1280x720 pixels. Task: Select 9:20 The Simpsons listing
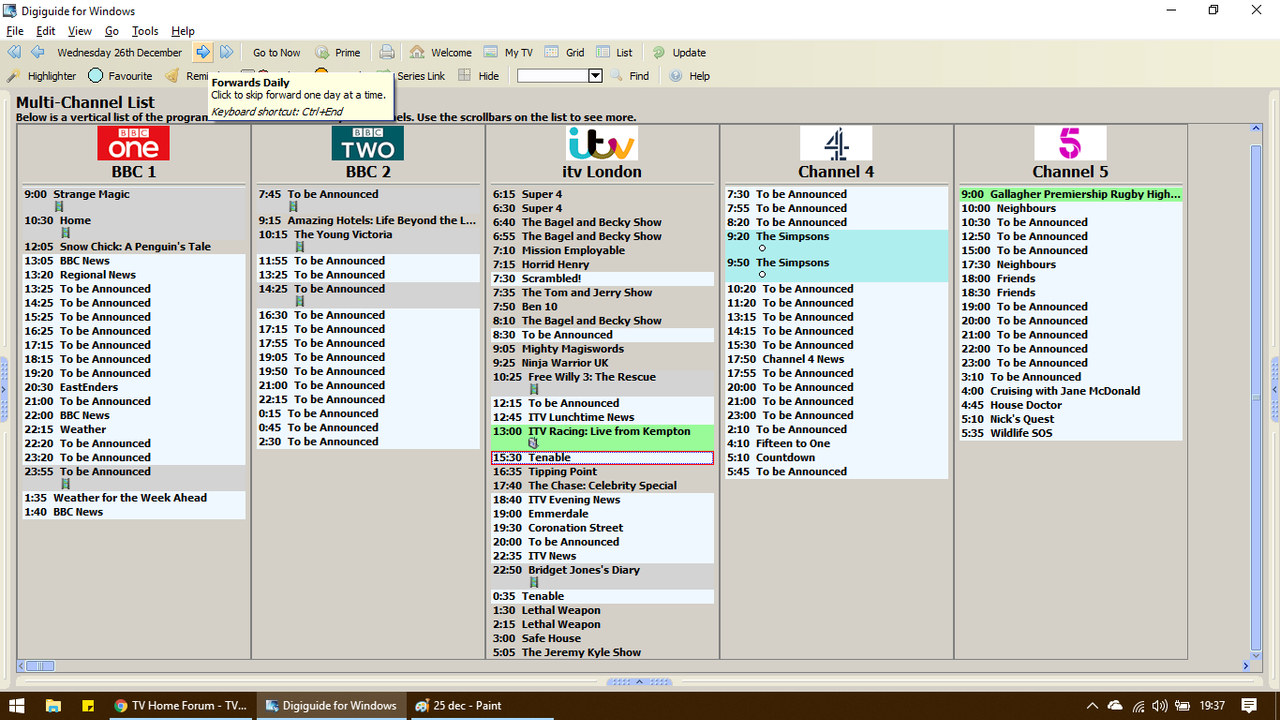836,243
